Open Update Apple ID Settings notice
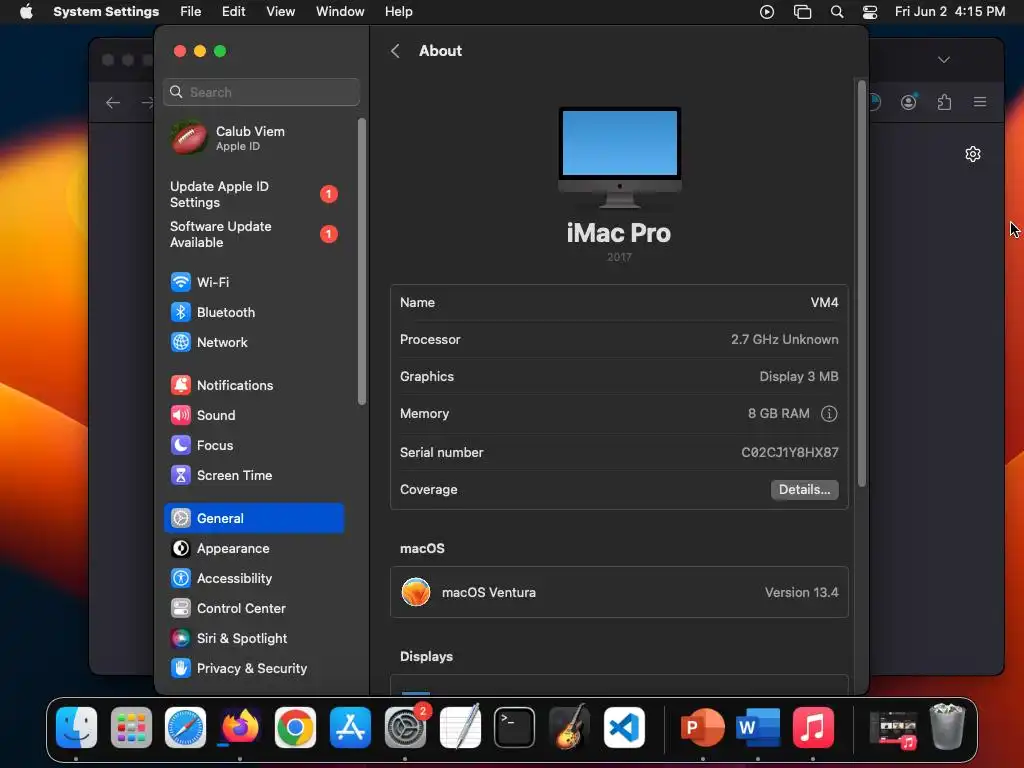Viewport: 1024px width, 768px height. pyautogui.click(x=253, y=195)
